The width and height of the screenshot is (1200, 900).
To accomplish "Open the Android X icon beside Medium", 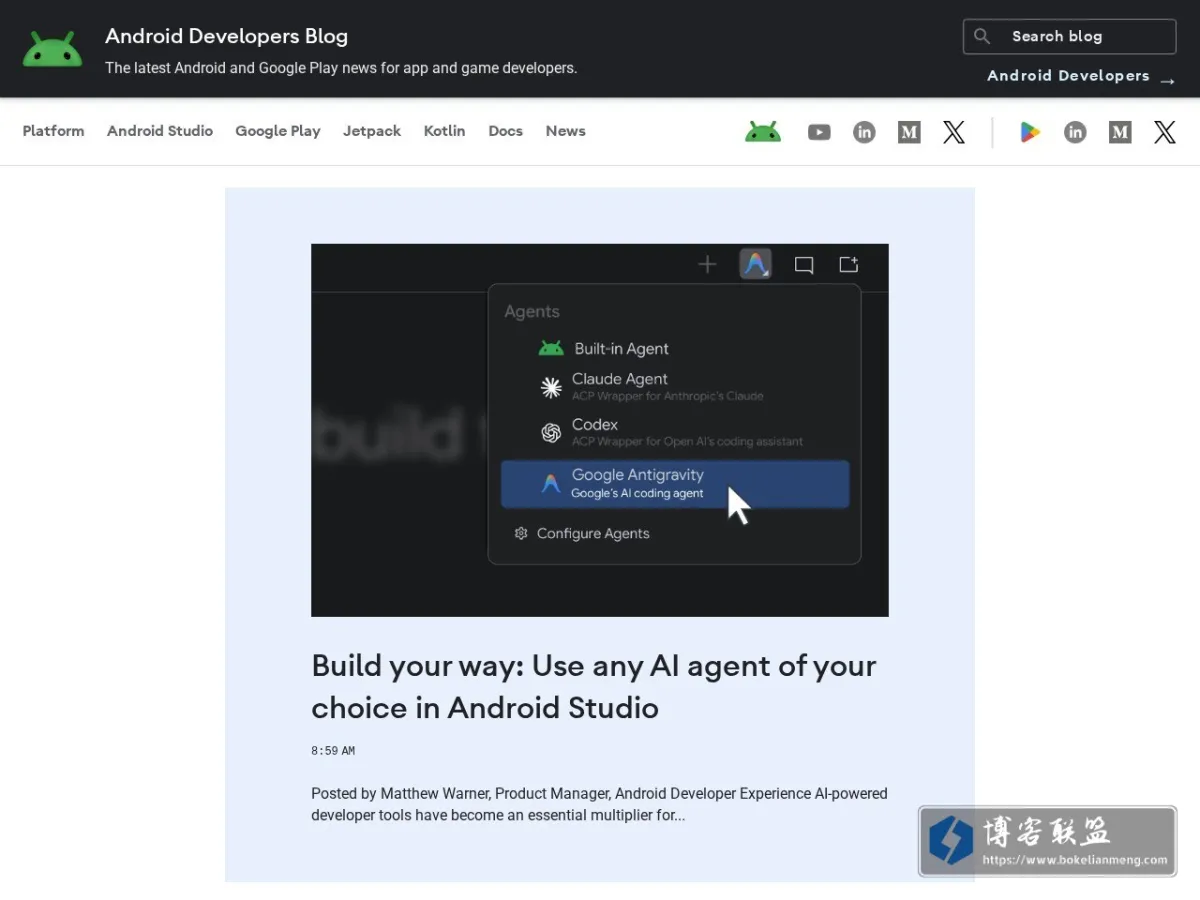I will click(954, 132).
